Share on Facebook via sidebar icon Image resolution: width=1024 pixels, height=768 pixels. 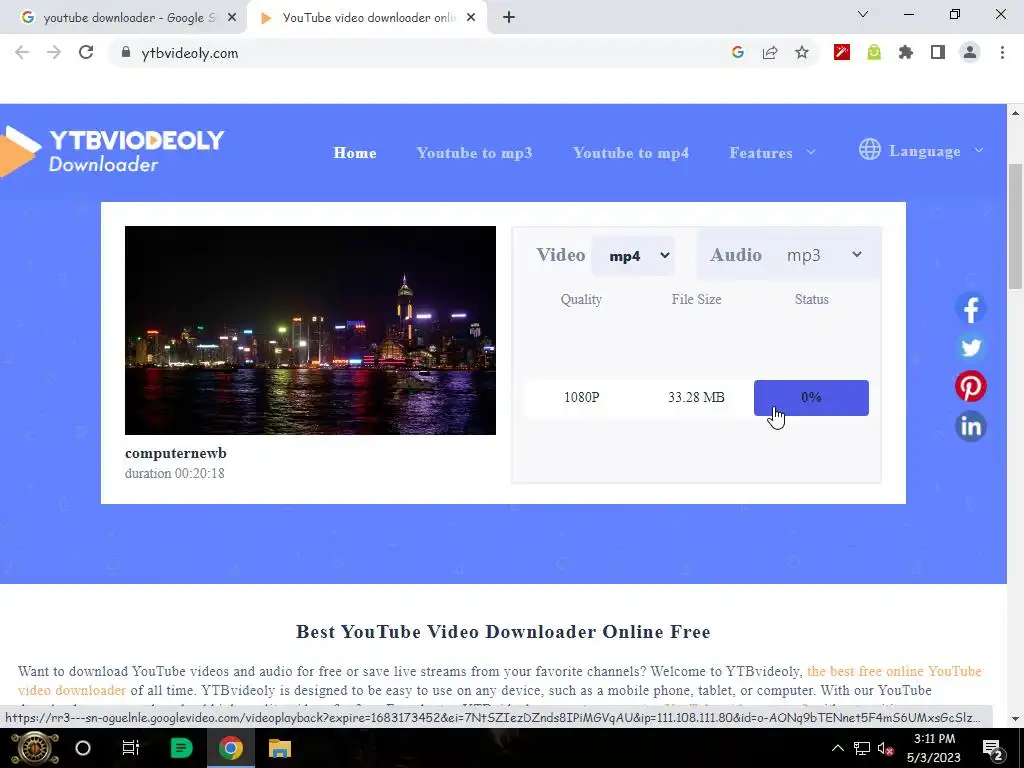pos(970,308)
